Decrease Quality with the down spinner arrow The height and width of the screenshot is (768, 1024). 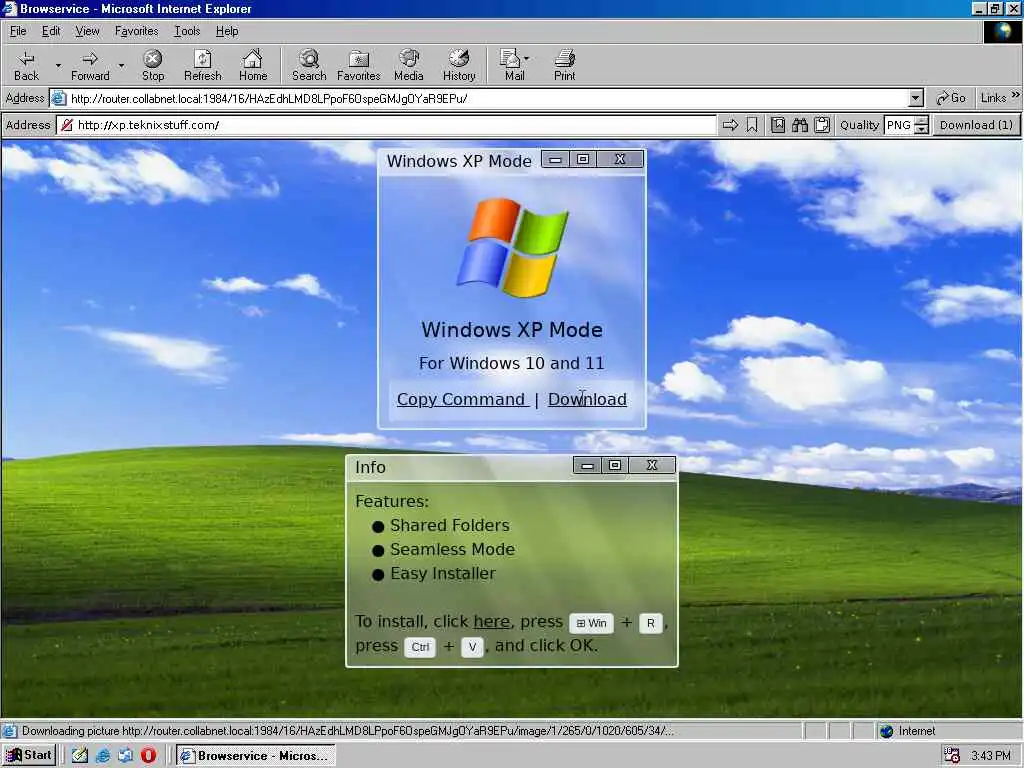(921, 129)
